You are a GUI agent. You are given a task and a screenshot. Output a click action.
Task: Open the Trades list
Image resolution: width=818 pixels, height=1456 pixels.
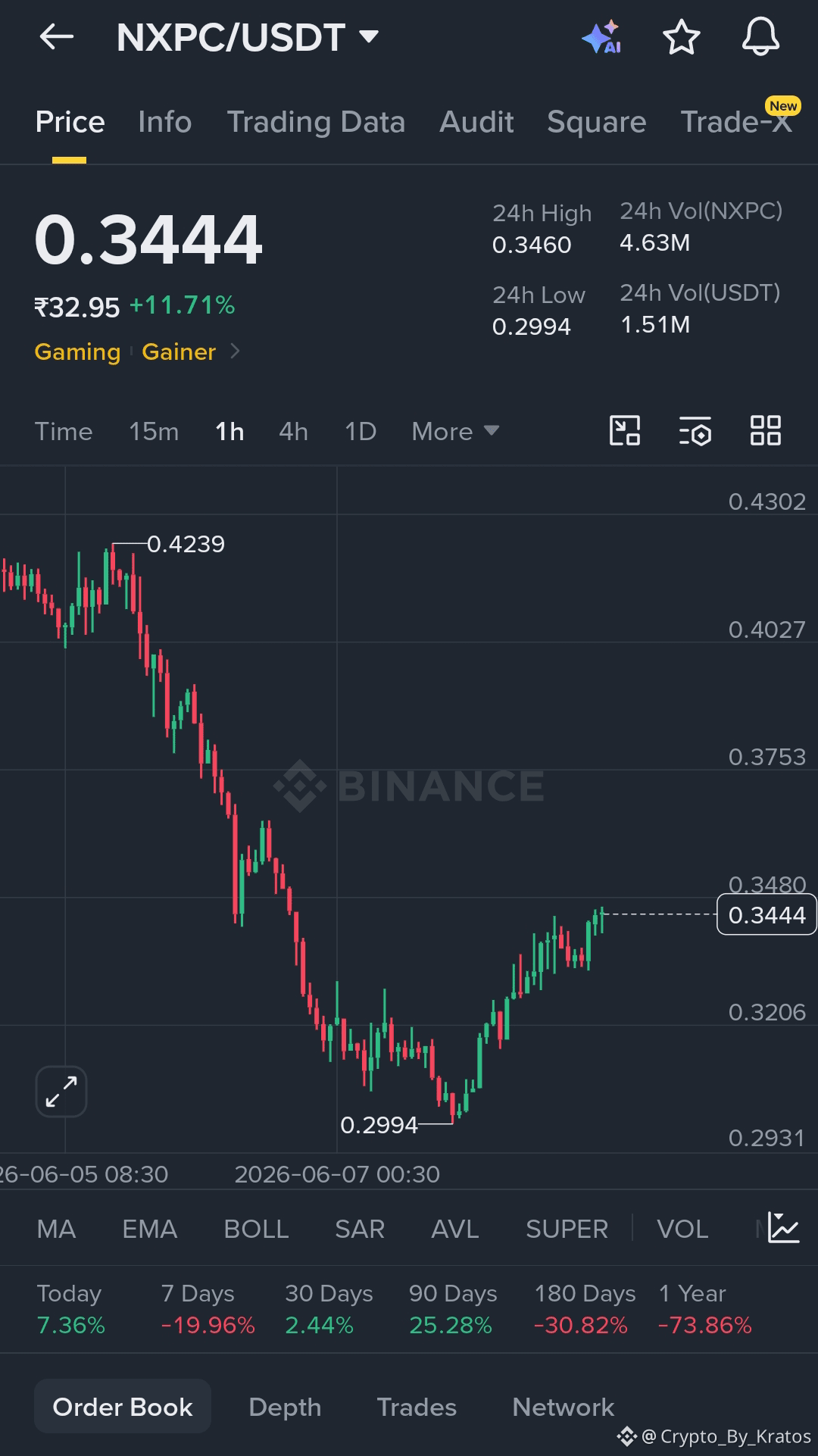(x=417, y=1407)
